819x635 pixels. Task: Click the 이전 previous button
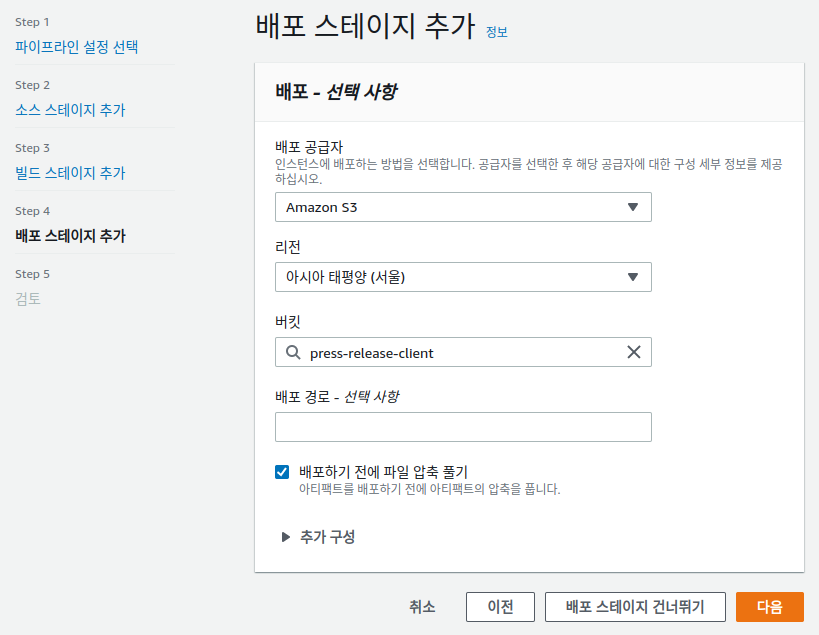[x=500, y=607]
